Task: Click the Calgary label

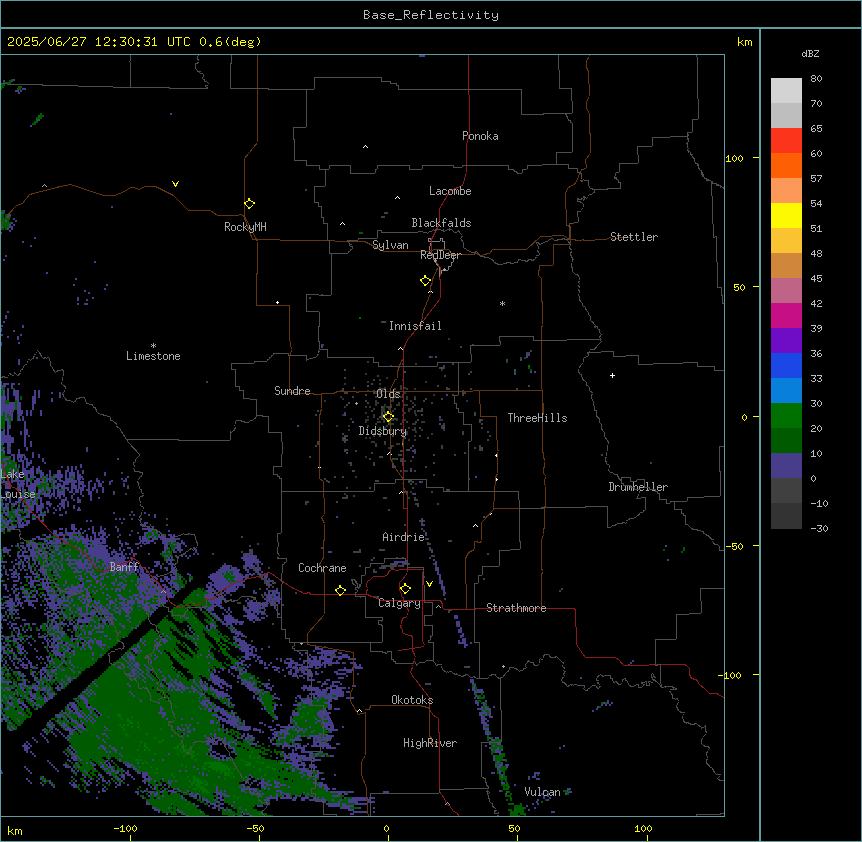Action: point(400,603)
